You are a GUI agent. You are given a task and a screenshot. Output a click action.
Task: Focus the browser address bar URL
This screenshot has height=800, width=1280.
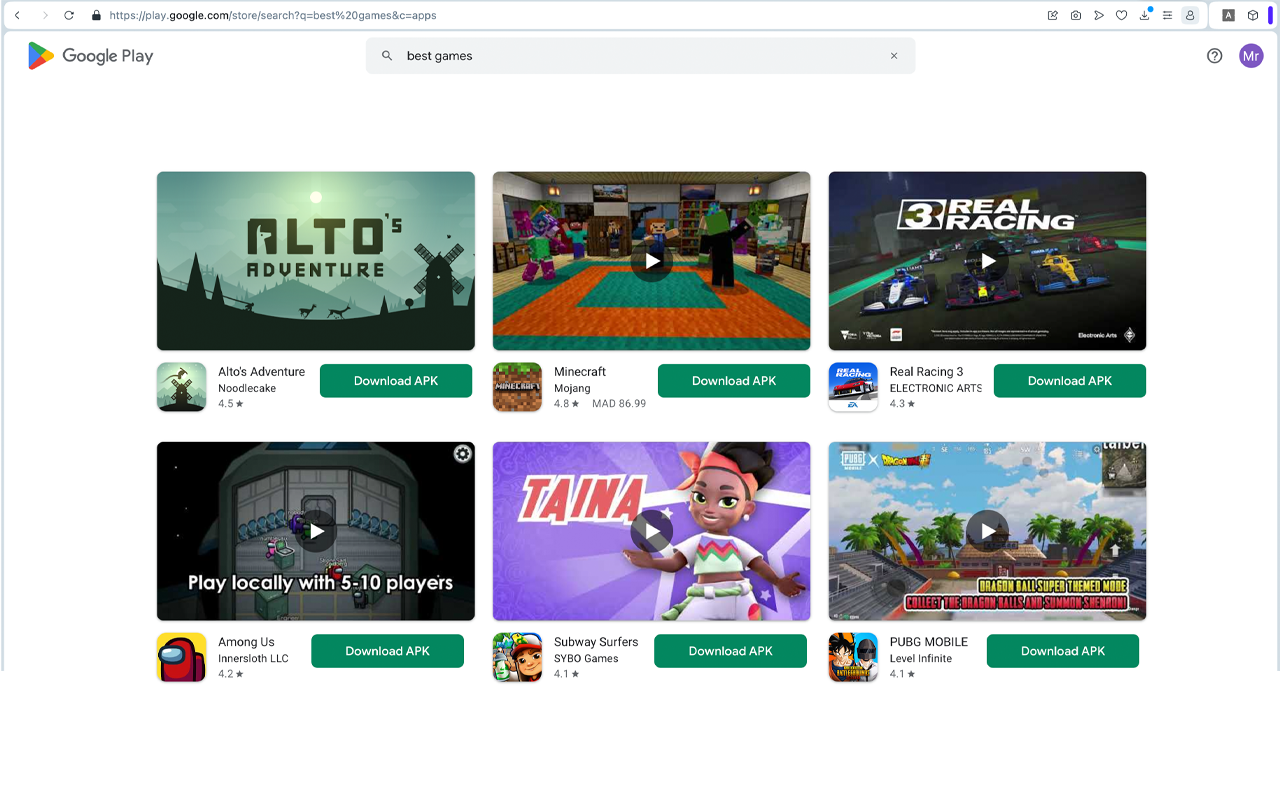tap(273, 15)
